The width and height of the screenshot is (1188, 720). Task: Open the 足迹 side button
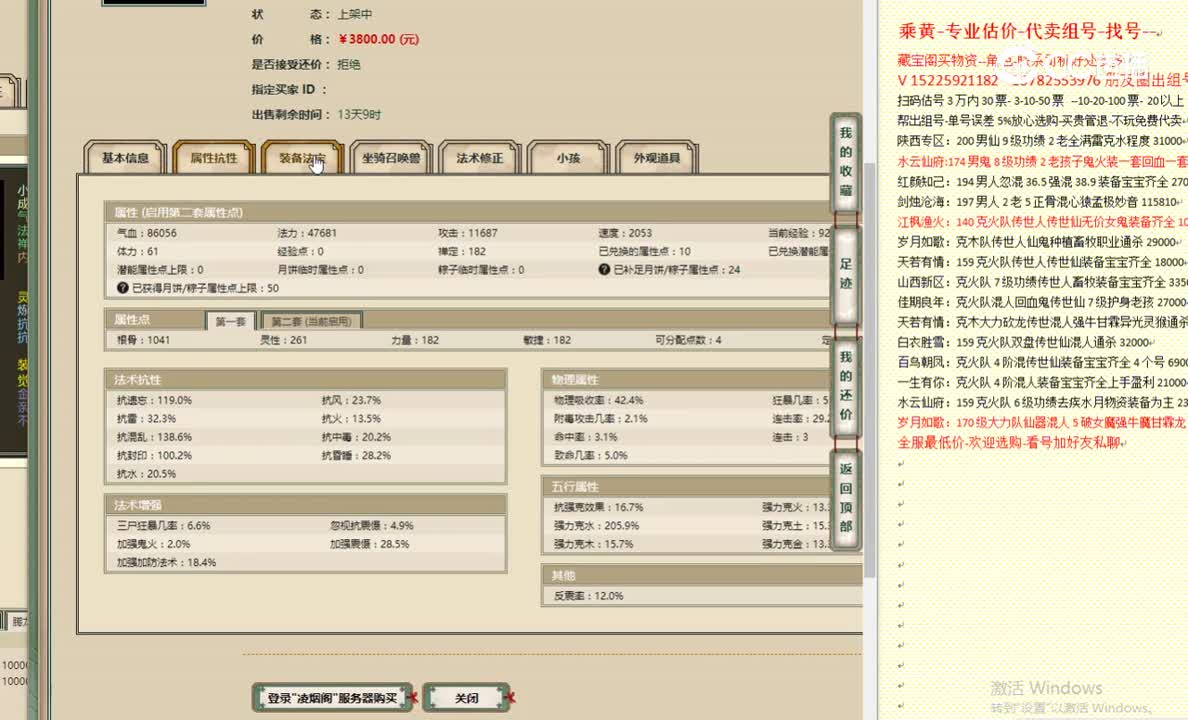click(x=846, y=274)
